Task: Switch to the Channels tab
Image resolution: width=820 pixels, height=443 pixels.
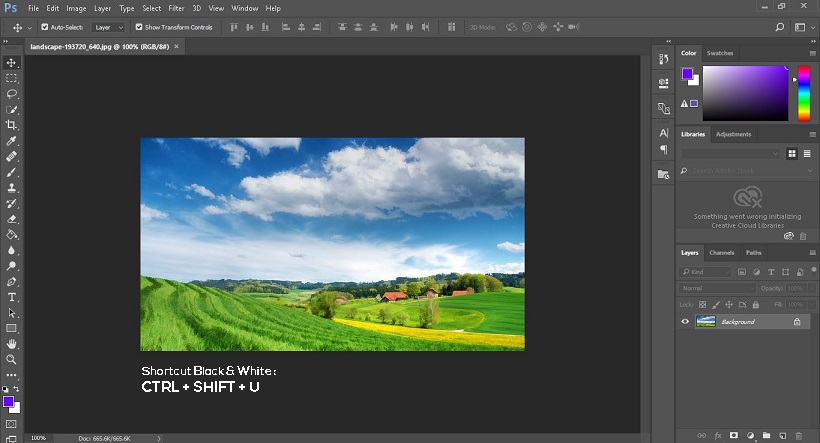Action: pyautogui.click(x=721, y=253)
